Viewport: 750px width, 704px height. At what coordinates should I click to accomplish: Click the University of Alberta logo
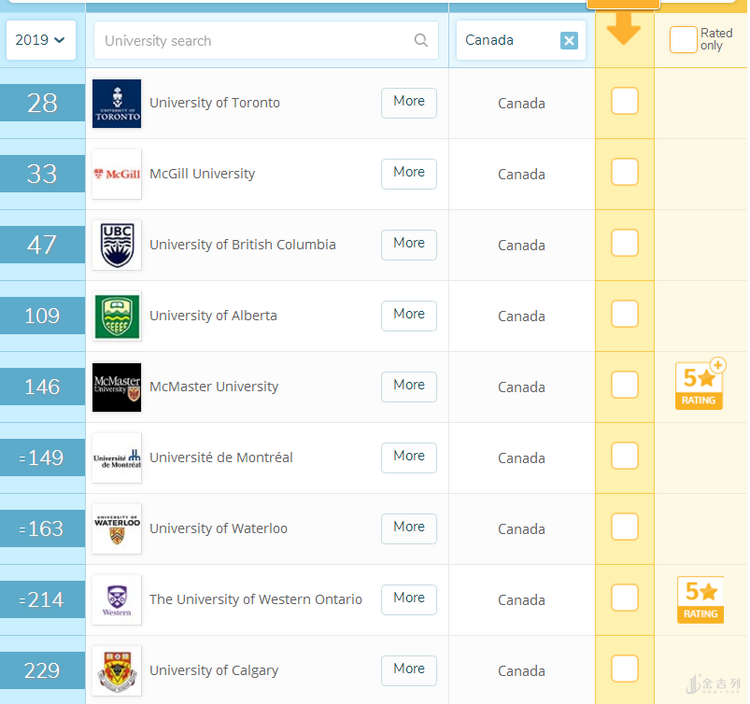coord(117,316)
